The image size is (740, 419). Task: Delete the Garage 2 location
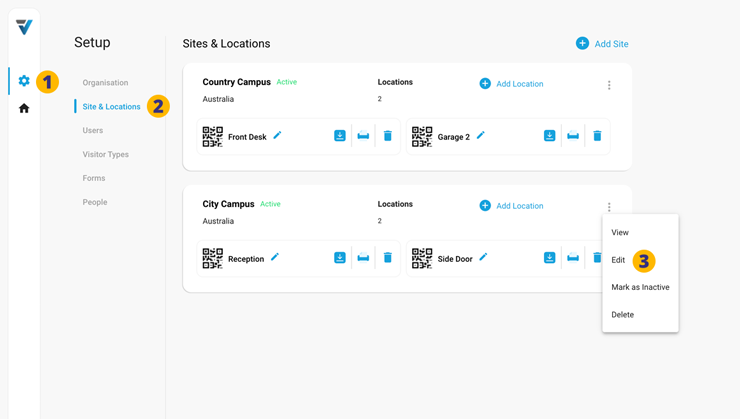(x=597, y=136)
